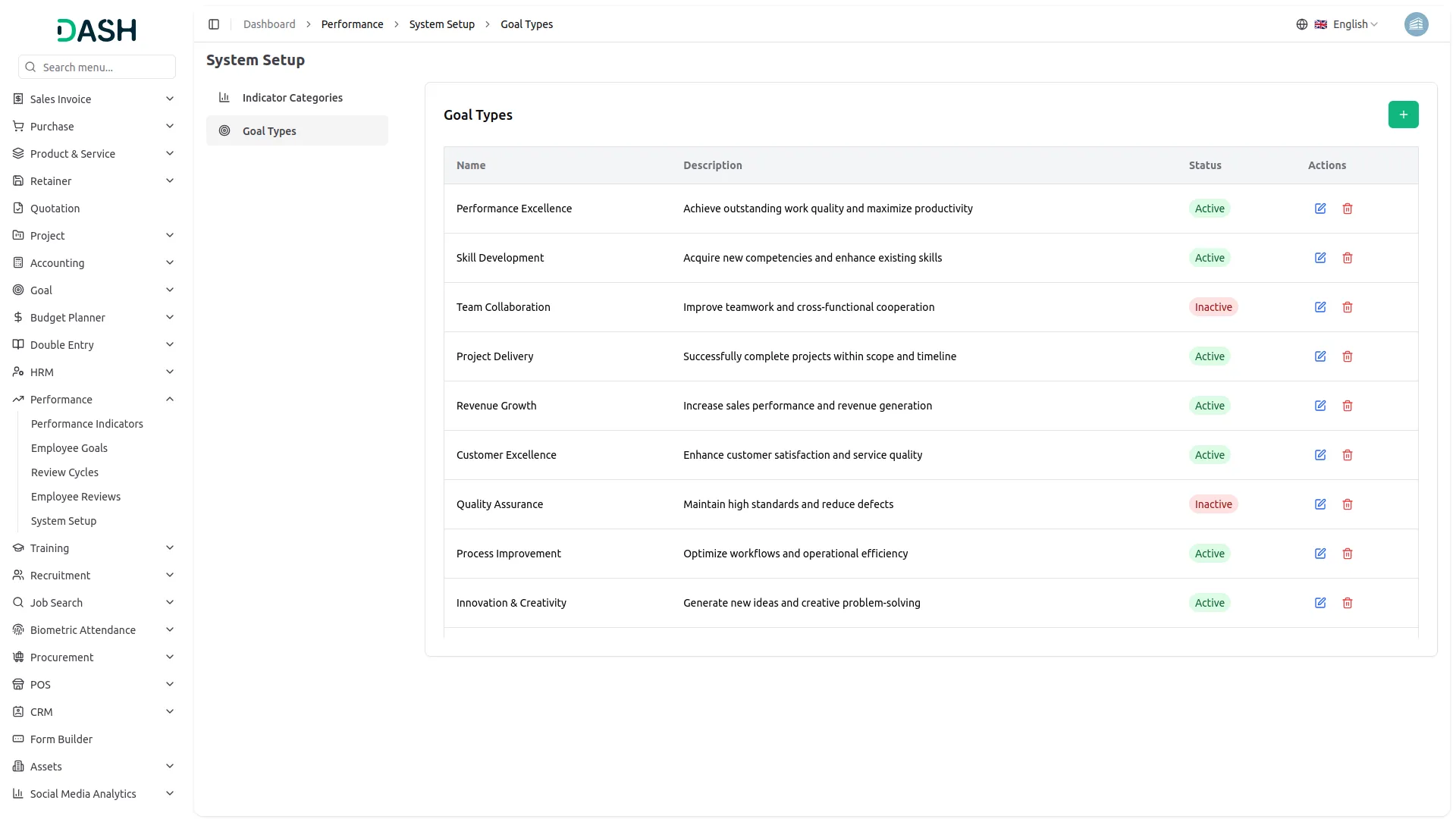Toggle the sidebar collapse icon
This screenshot has width=1456, height=819.
tap(214, 24)
